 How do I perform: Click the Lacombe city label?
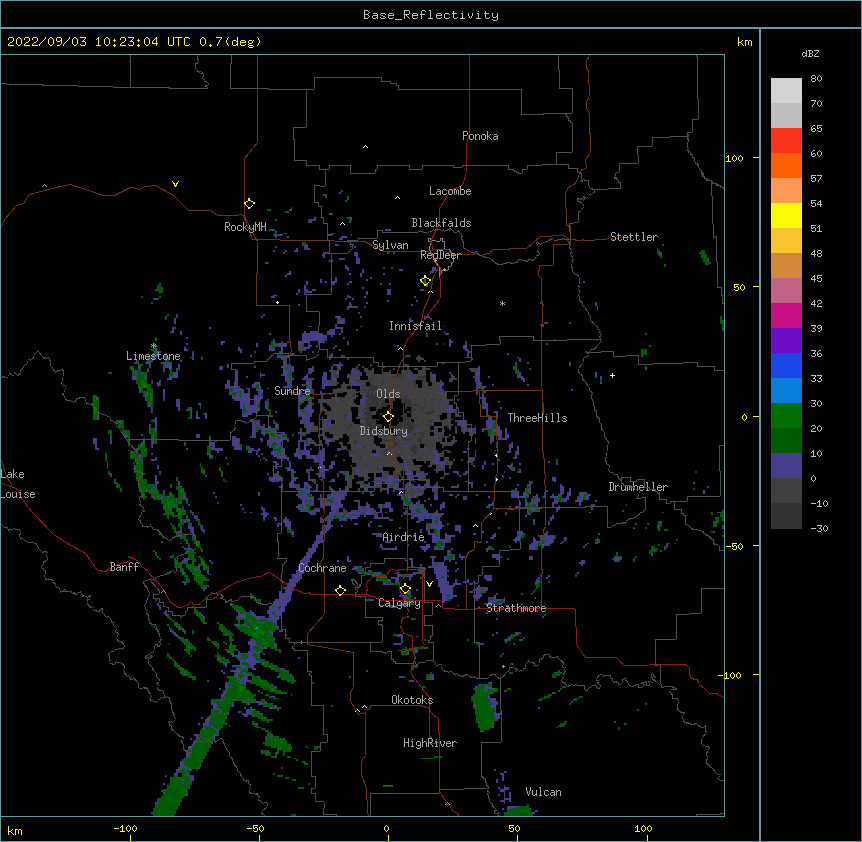[x=450, y=191]
